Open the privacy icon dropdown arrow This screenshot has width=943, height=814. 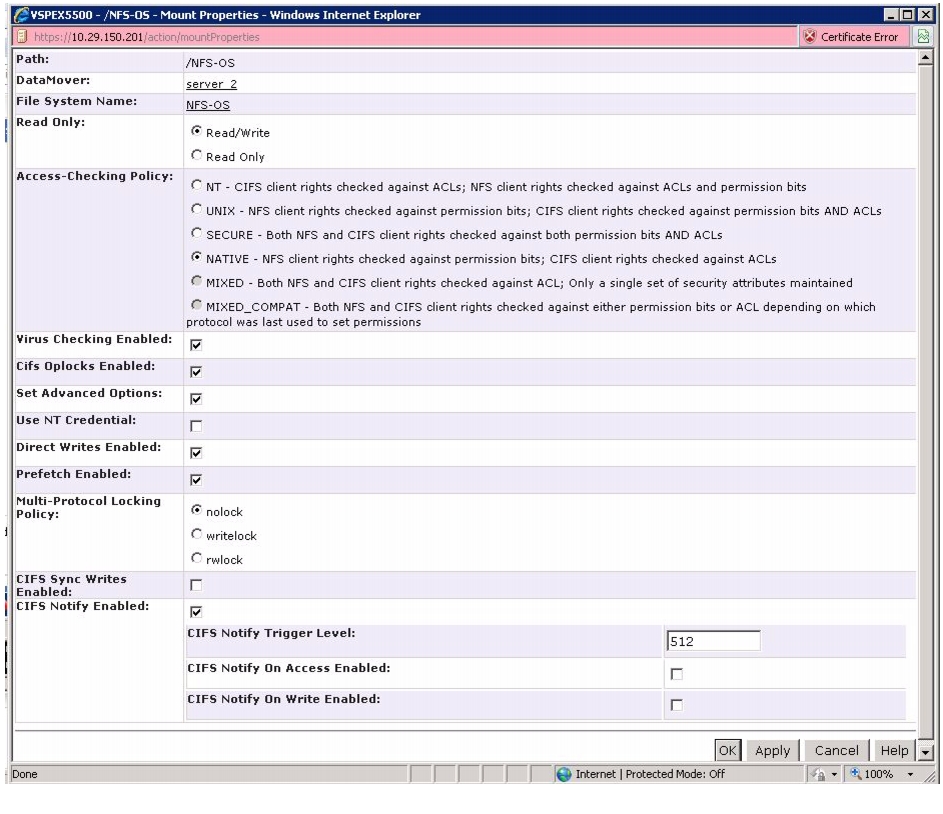click(x=834, y=774)
